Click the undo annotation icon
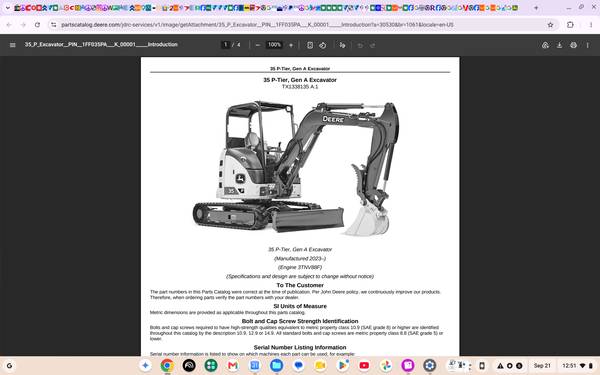The width and height of the screenshot is (600, 375). (360, 45)
